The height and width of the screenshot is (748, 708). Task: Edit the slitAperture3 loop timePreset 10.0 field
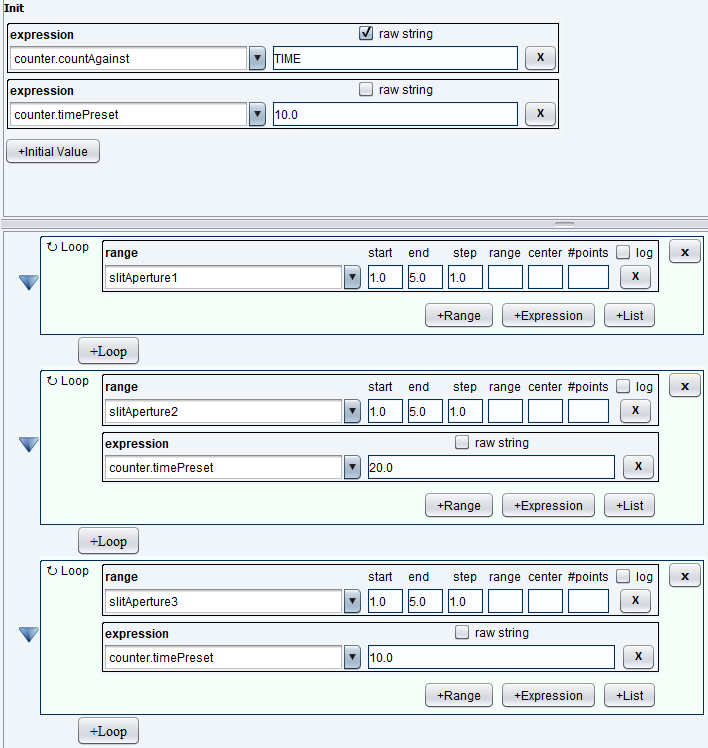point(491,657)
